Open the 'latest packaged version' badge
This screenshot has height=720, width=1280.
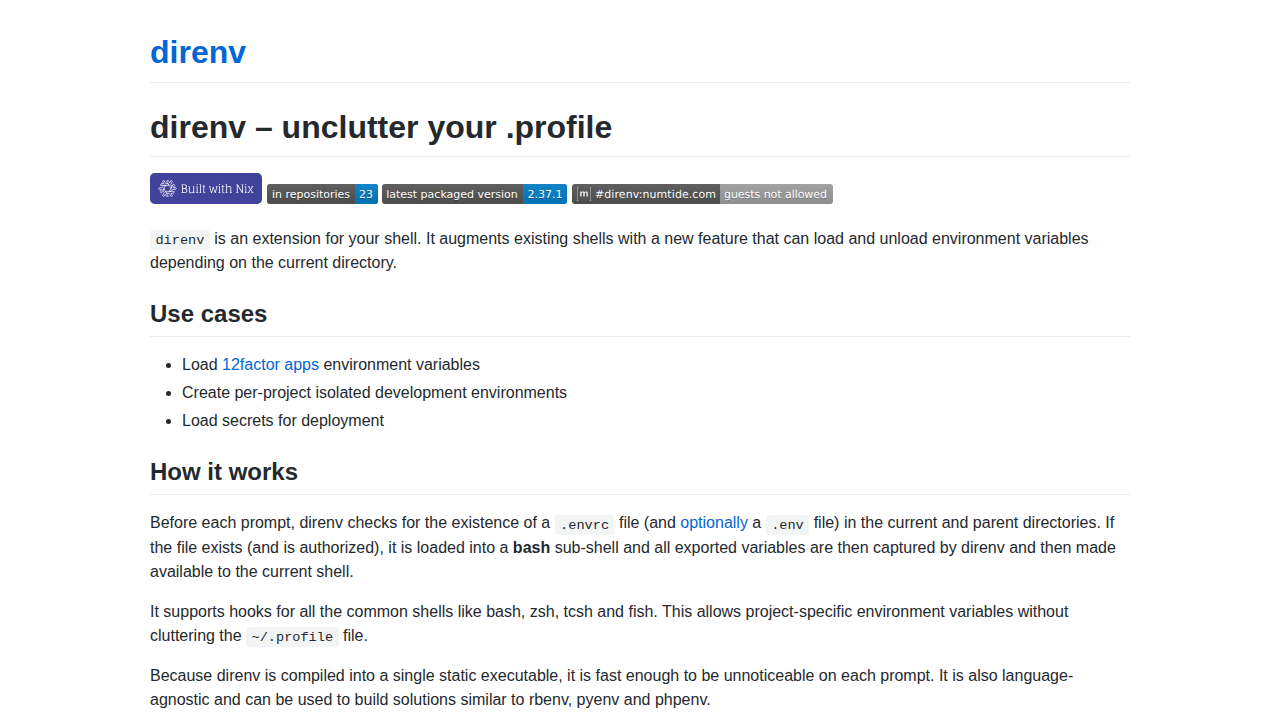tap(452, 194)
